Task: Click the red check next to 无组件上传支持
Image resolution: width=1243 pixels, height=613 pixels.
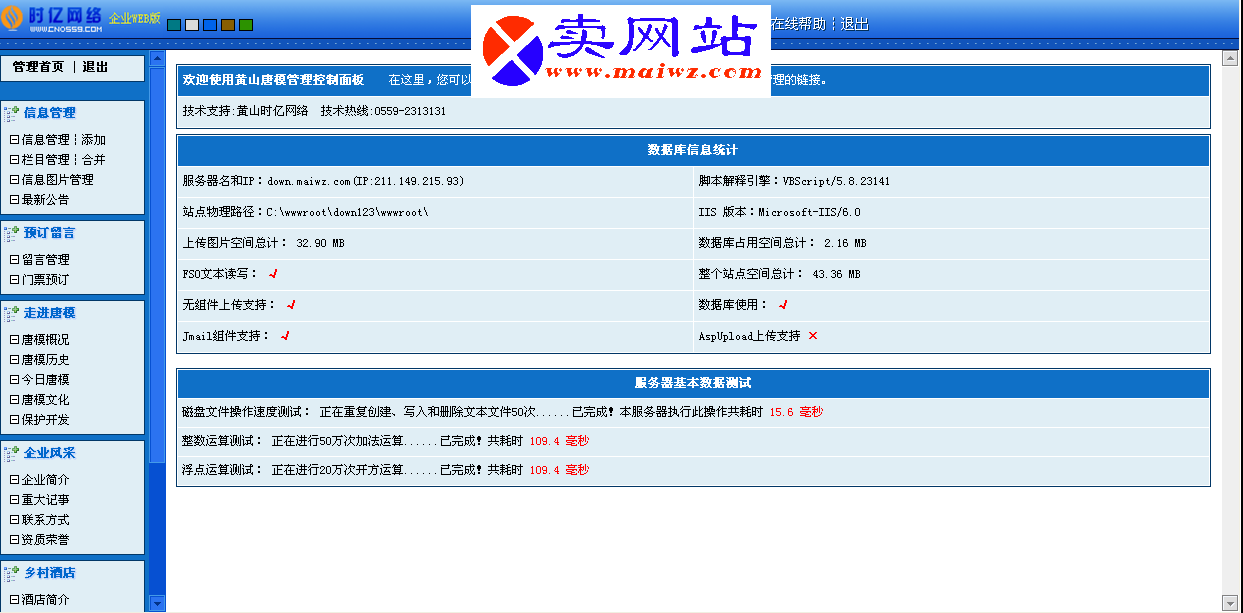Action: pyautogui.click(x=291, y=305)
